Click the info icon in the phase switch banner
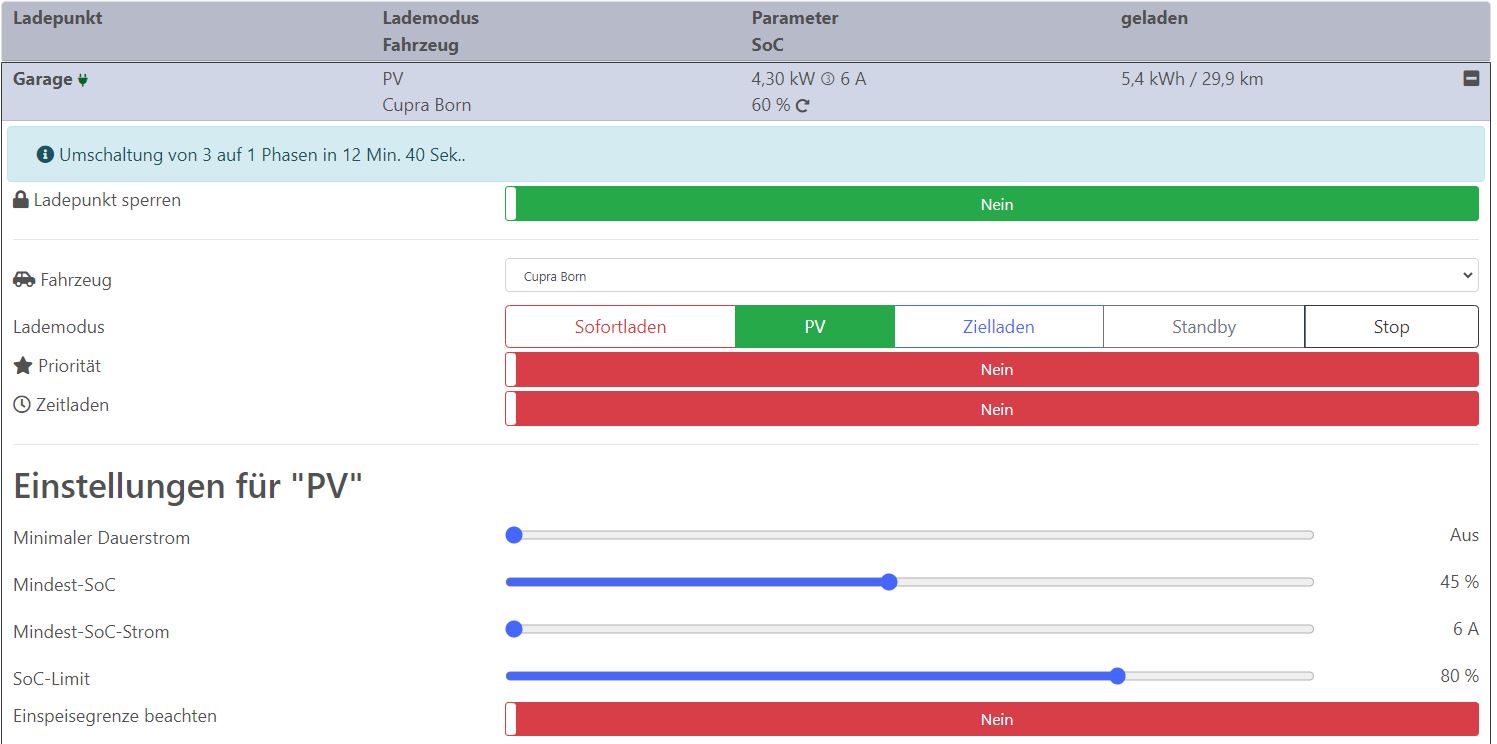 (44, 155)
